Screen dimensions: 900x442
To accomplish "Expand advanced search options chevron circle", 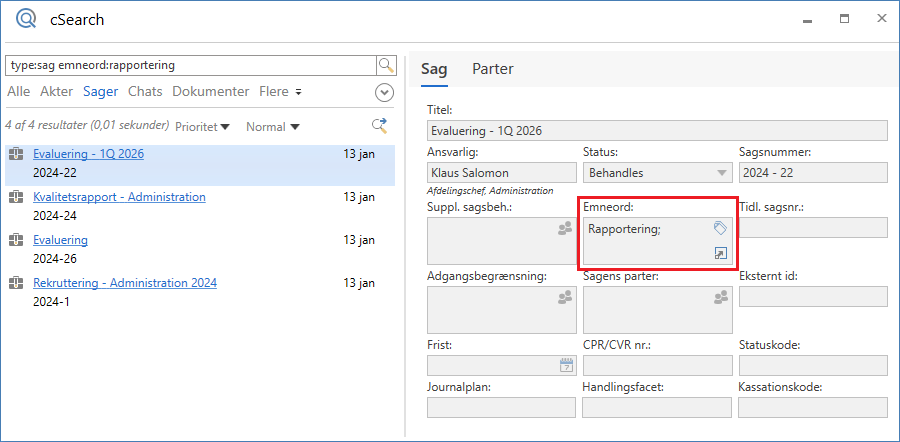I will [384, 92].
